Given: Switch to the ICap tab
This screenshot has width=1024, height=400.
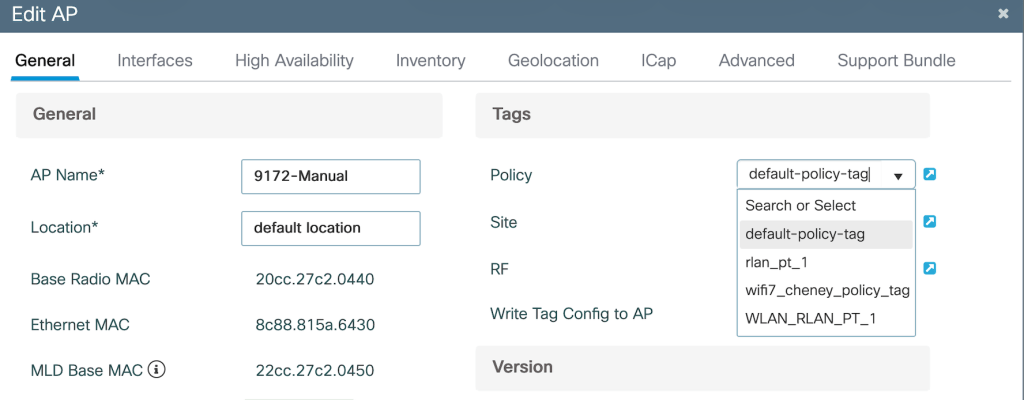Looking at the screenshot, I should click(658, 60).
